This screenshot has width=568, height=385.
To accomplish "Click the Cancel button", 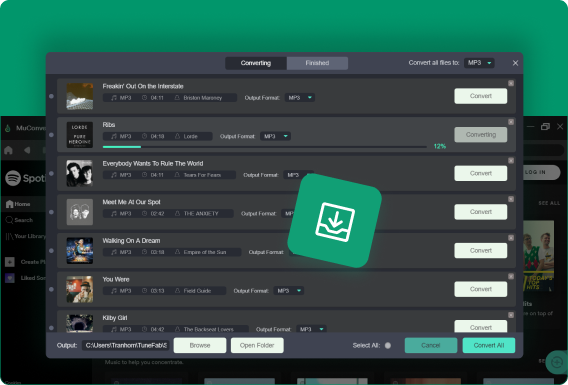I will (x=431, y=346).
